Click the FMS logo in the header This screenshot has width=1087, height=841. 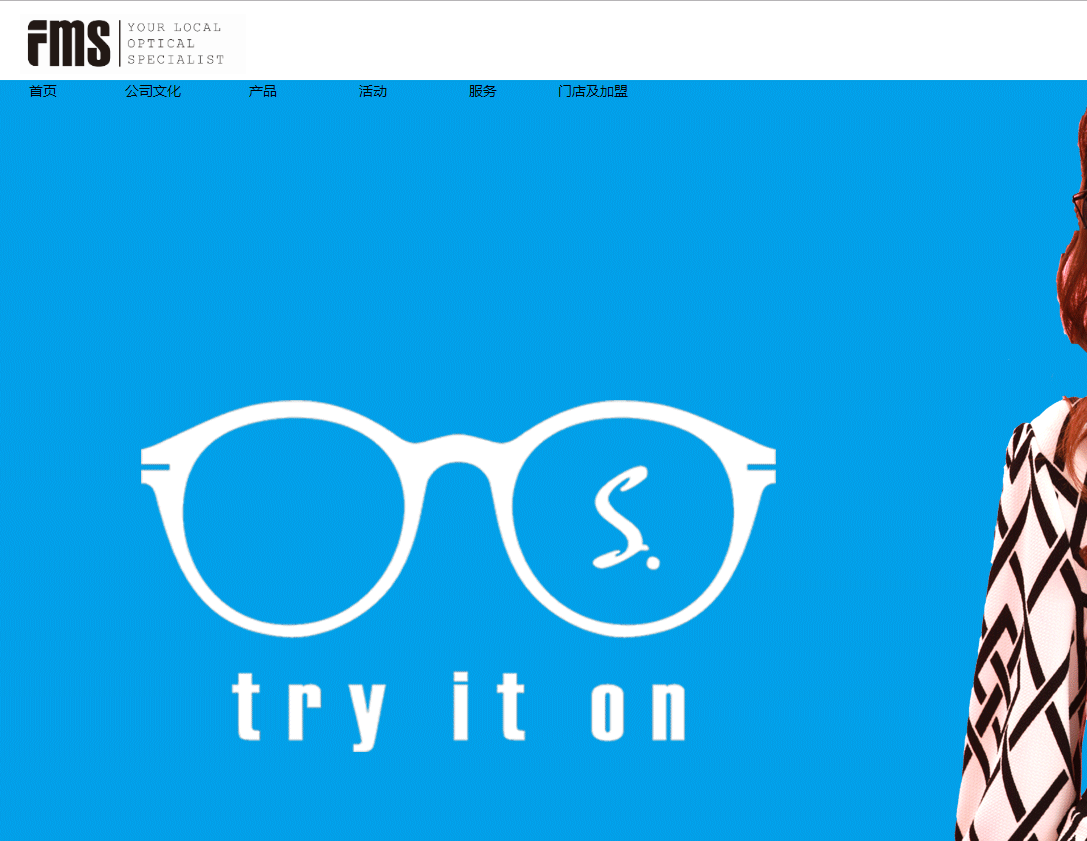click(x=68, y=43)
